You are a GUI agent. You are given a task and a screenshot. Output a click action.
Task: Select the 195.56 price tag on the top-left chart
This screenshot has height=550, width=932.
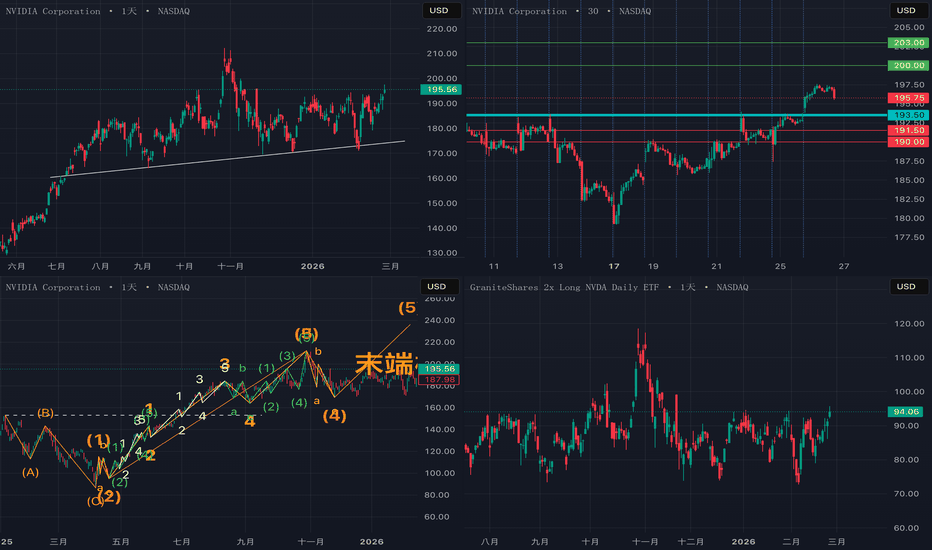click(441, 89)
